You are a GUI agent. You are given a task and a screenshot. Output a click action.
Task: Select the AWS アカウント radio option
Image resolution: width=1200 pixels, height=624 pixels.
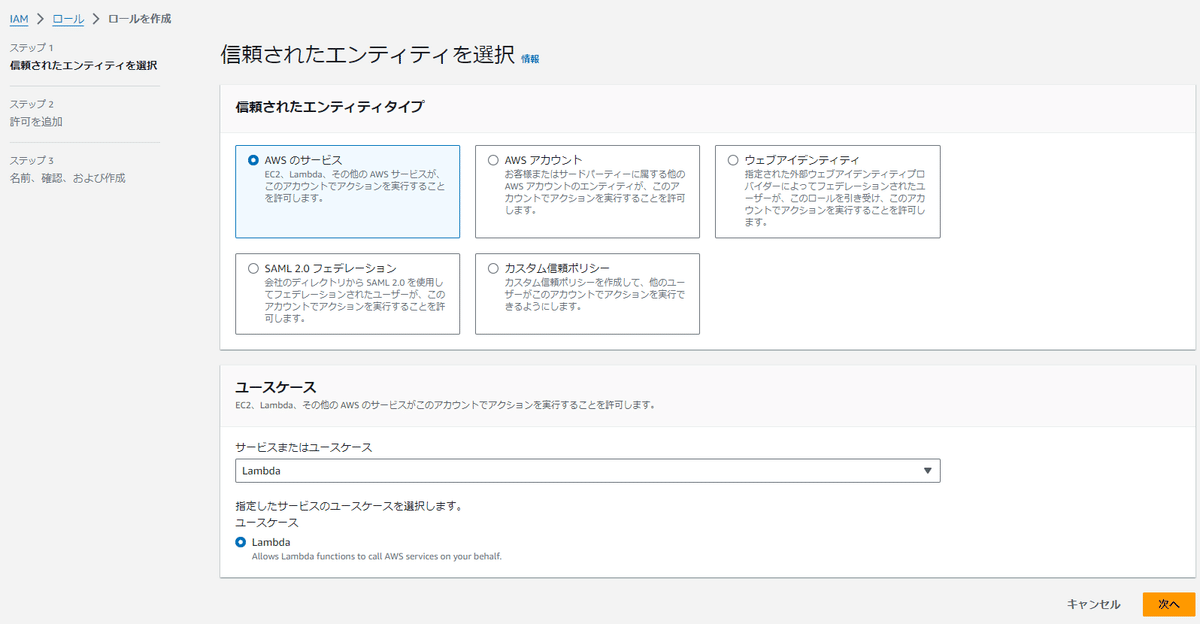coord(493,160)
